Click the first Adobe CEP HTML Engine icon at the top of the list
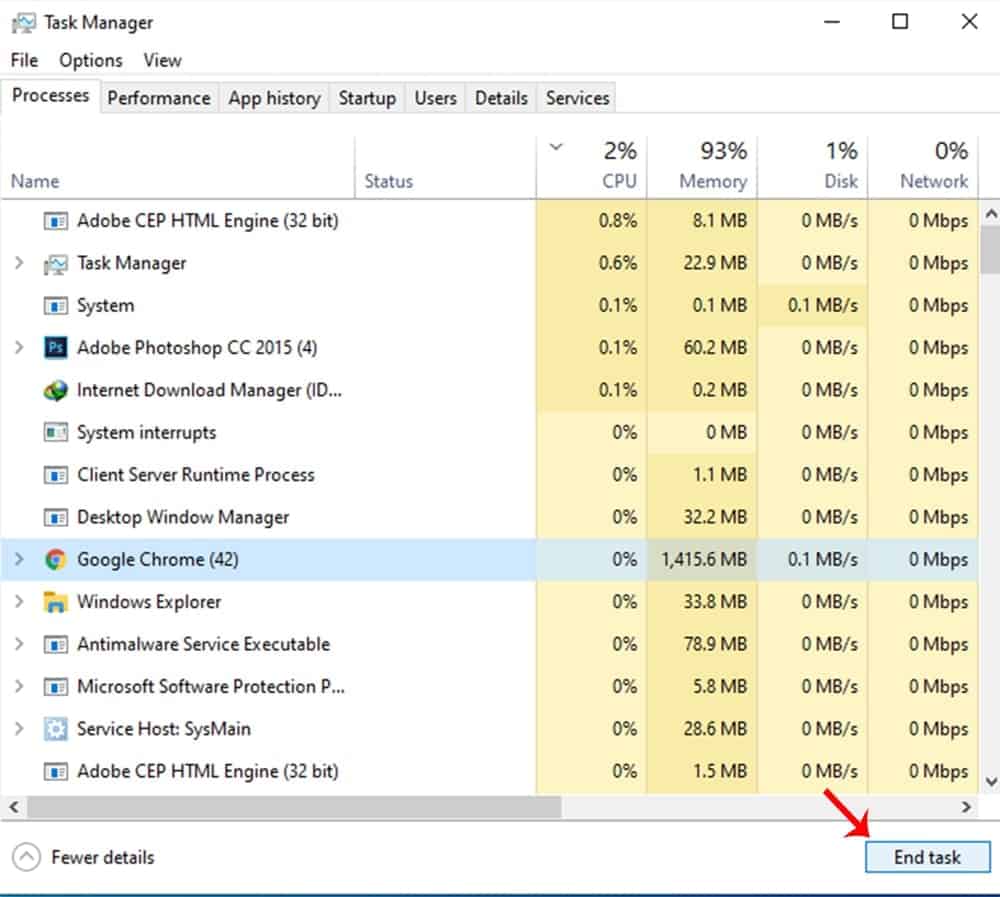The width and height of the screenshot is (1000, 897). pos(55,221)
